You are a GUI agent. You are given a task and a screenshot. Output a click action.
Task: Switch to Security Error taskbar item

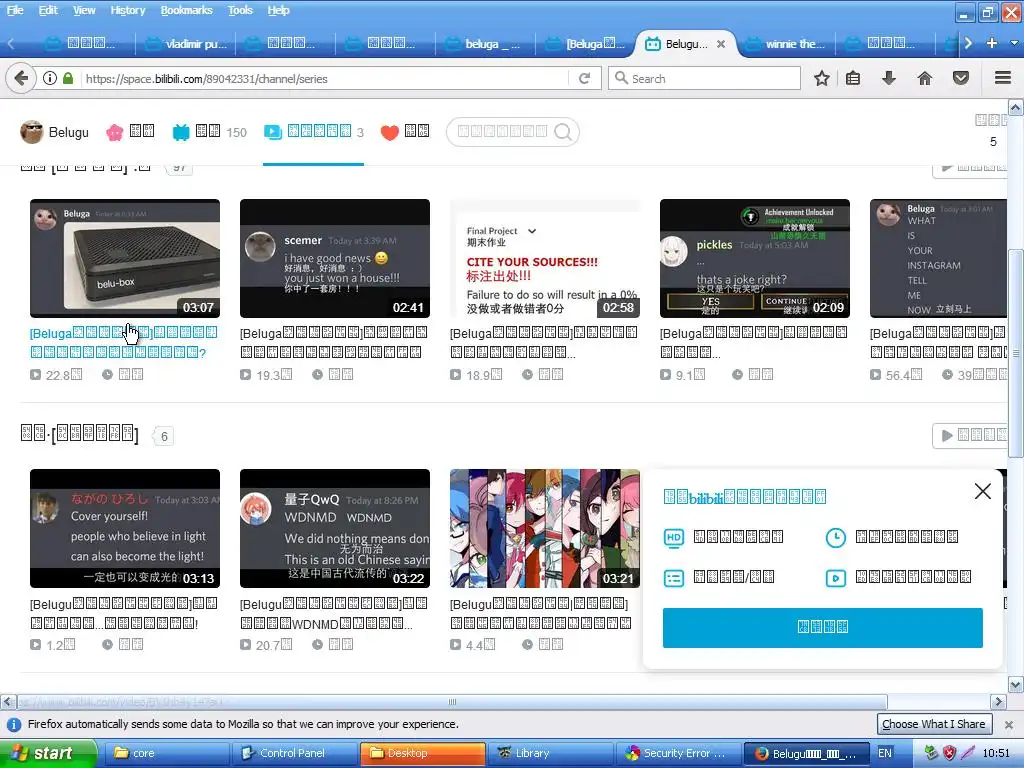click(x=677, y=753)
